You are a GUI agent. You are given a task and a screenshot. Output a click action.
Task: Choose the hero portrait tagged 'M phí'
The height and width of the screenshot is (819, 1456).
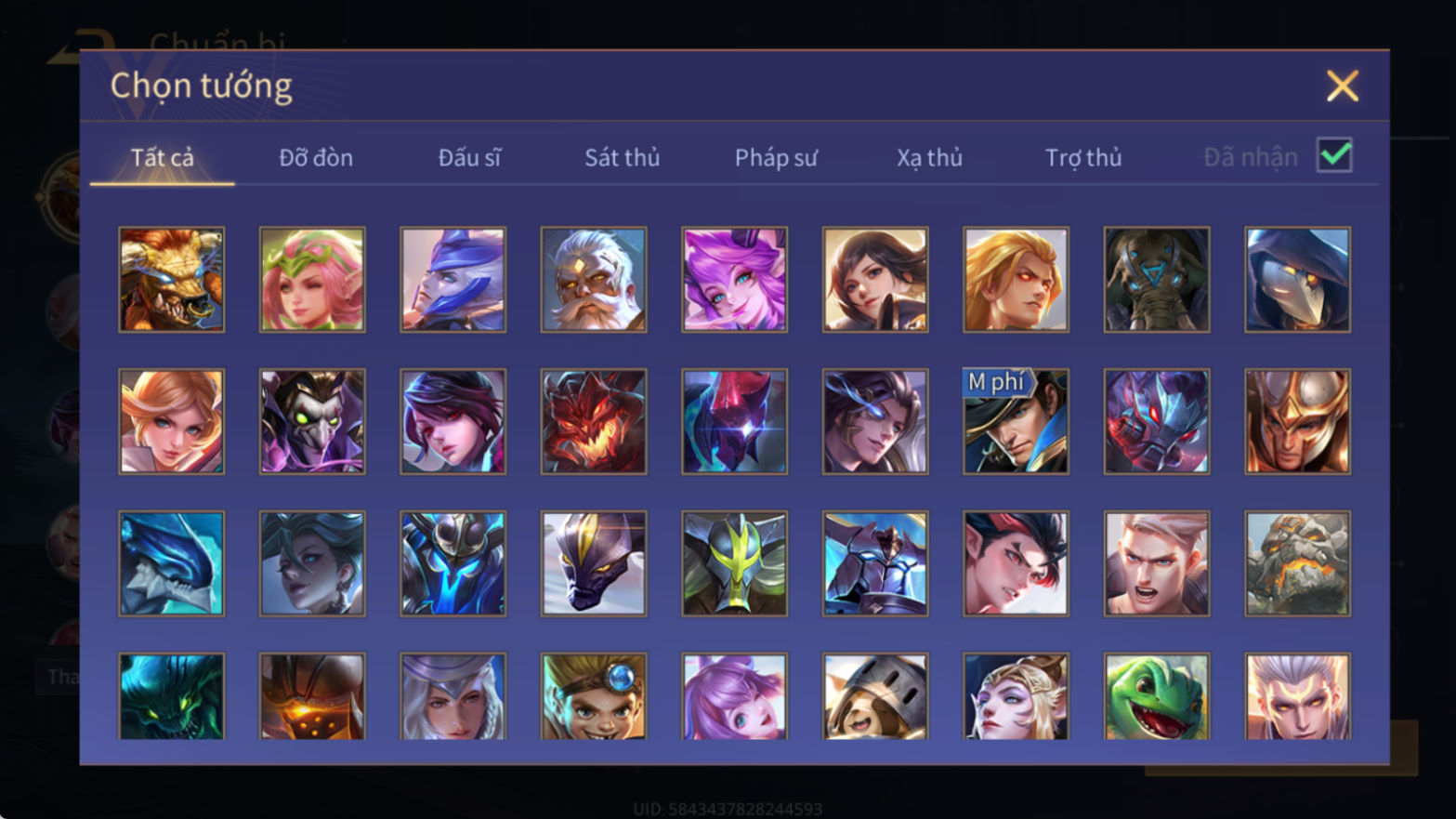click(1016, 421)
